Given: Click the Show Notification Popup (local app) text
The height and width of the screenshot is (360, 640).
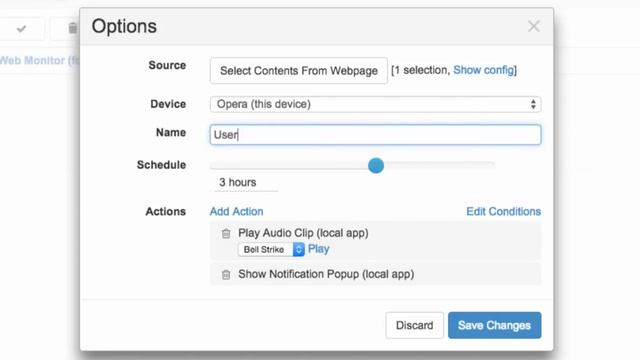Looking at the screenshot, I should [x=326, y=274].
